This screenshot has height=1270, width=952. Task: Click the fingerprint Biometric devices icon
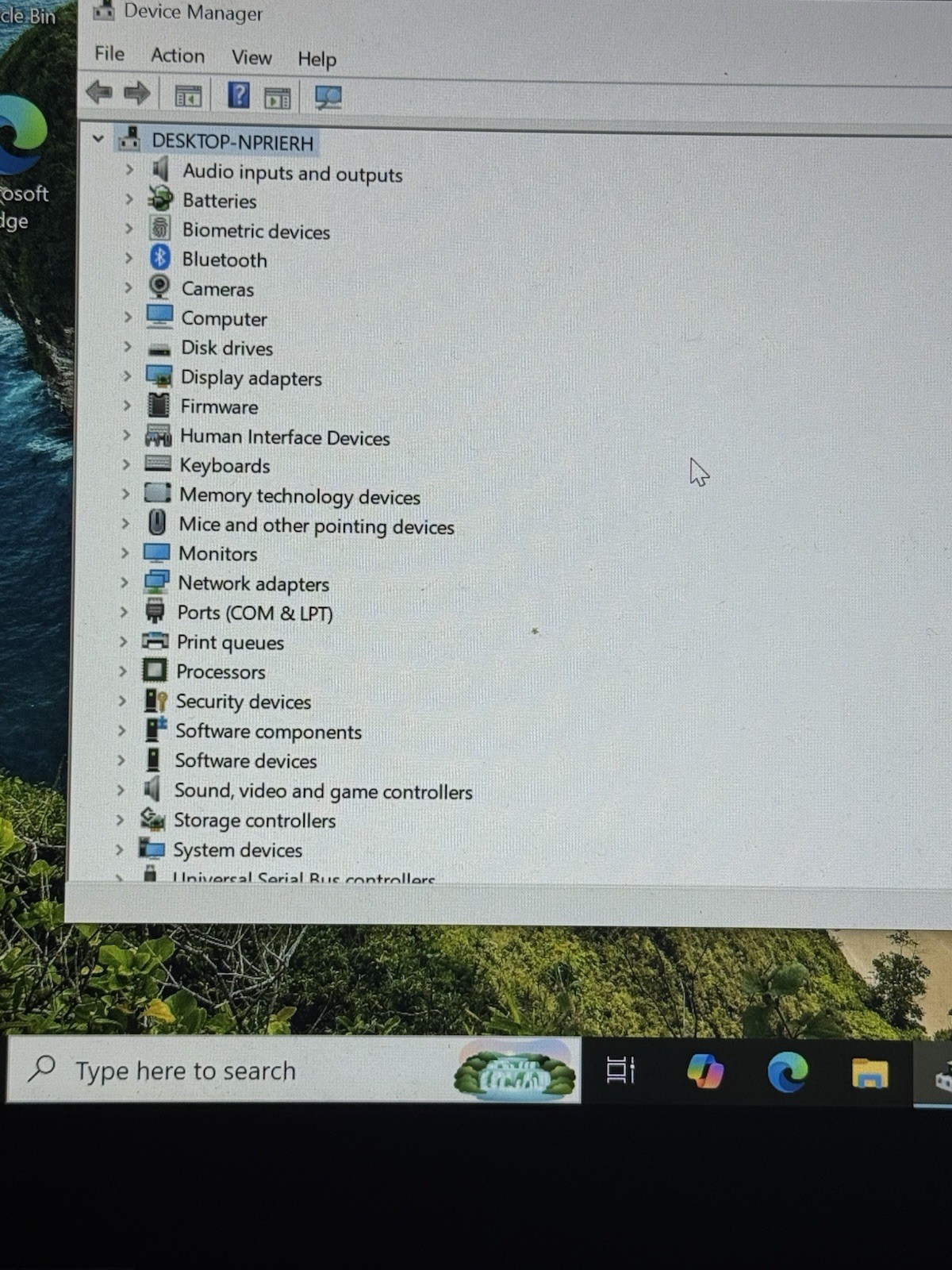tap(160, 229)
